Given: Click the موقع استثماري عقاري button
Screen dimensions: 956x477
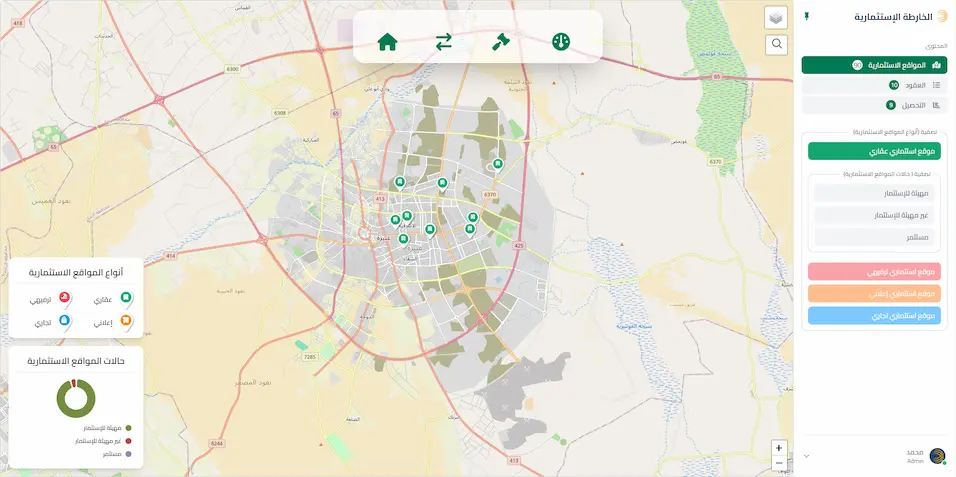Looking at the screenshot, I should (874, 151).
